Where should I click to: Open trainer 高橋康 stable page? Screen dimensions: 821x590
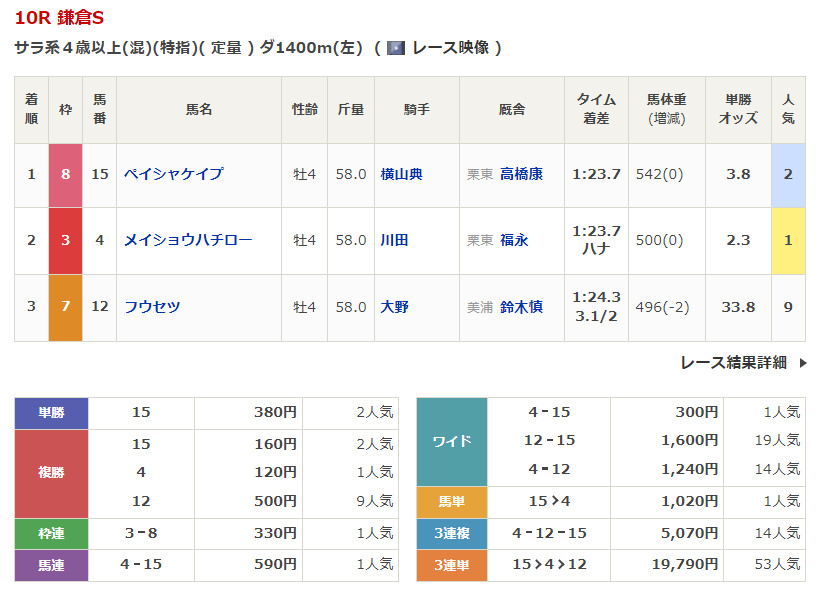(521, 174)
